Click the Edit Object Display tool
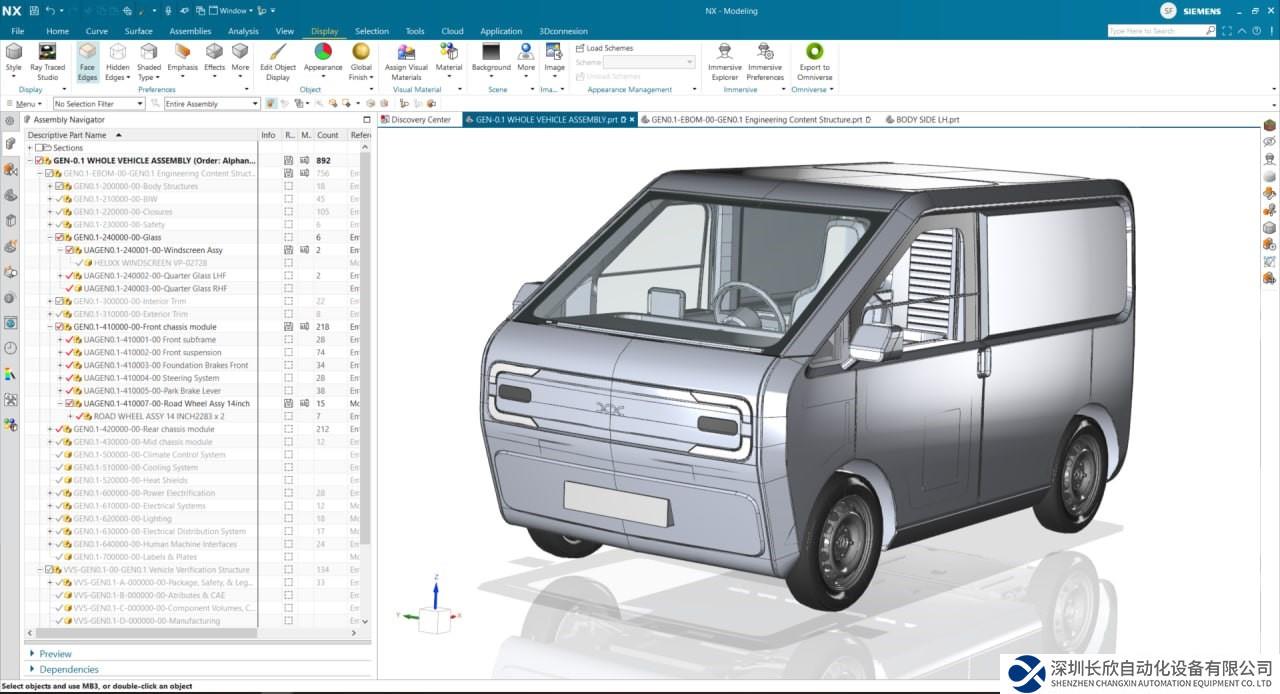 pyautogui.click(x=278, y=61)
